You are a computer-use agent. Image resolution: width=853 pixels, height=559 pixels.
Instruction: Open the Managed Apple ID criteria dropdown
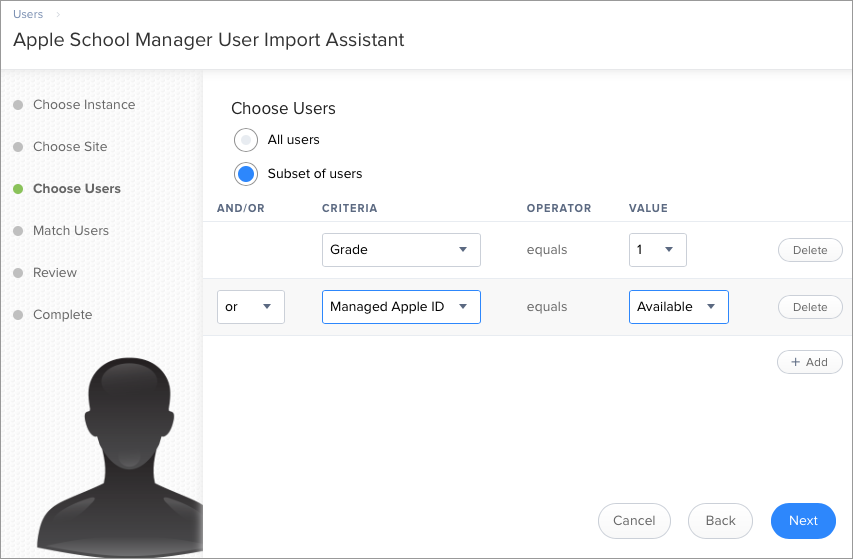(x=401, y=307)
